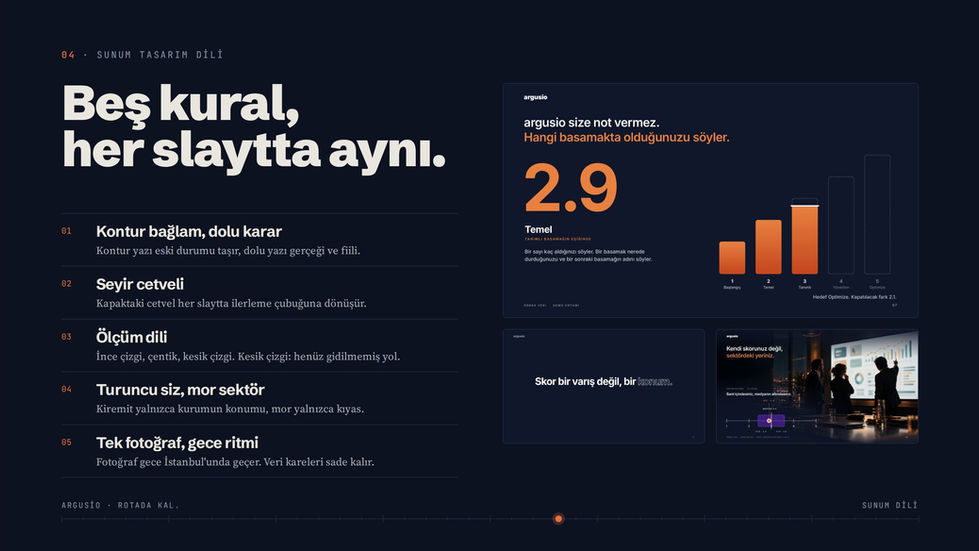This screenshot has width=979, height=551.
Task: Click the big orange score "2.9"
Action: pyautogui.click(x=571, y=188)
